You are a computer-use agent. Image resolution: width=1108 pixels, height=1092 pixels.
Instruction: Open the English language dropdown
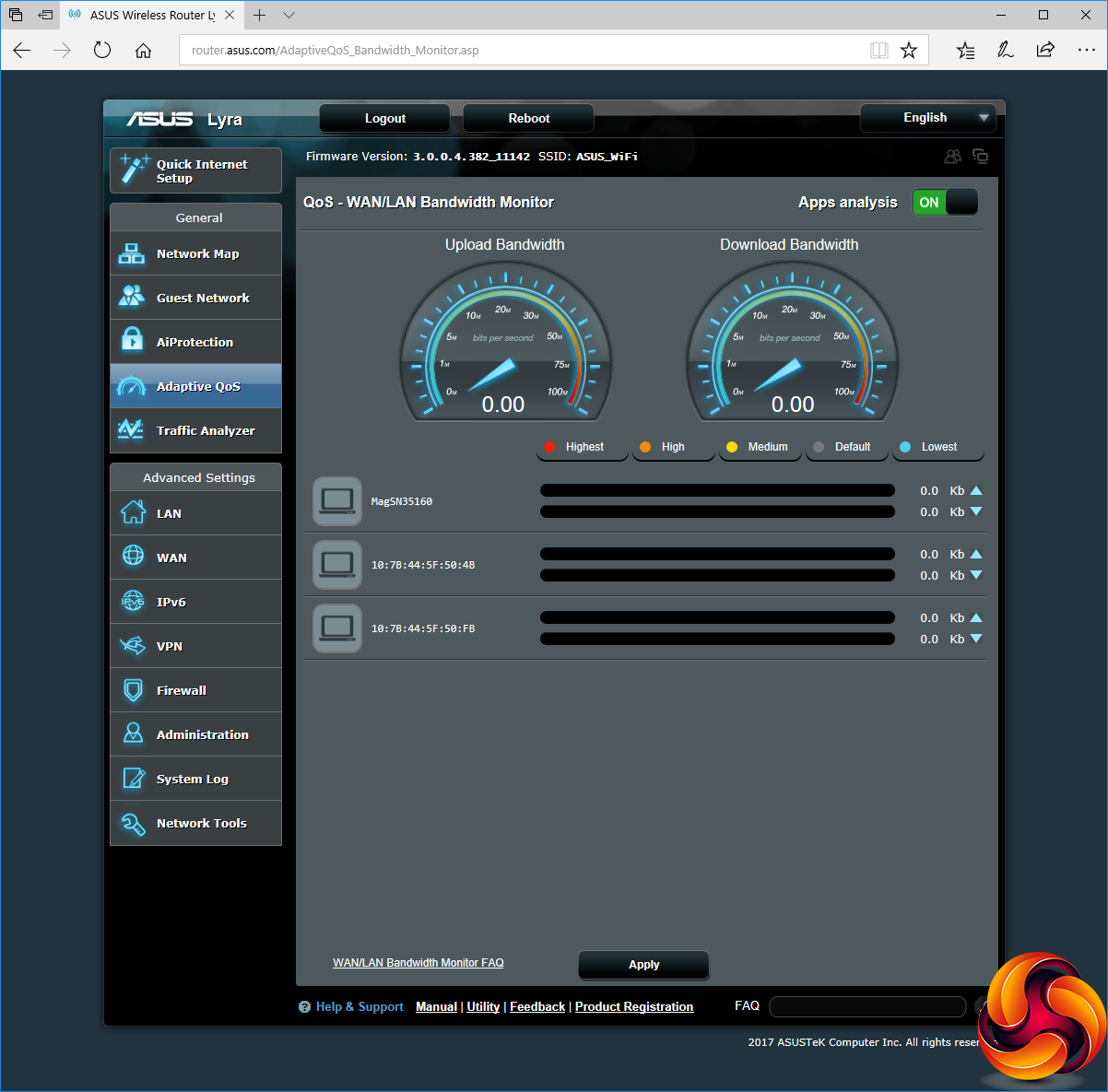[928, 117]
